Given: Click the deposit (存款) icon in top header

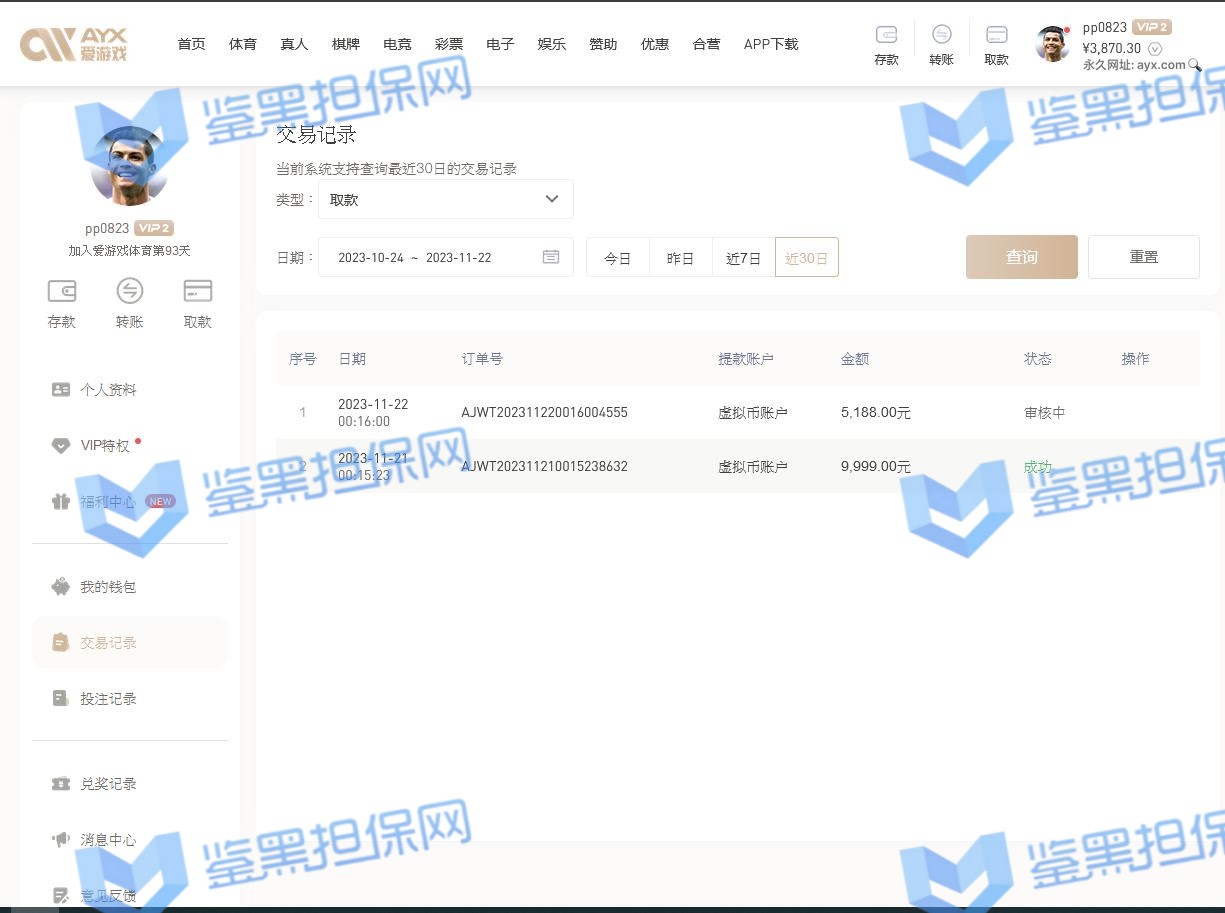Looking at the screenshot, I should [x=886, y=36].
